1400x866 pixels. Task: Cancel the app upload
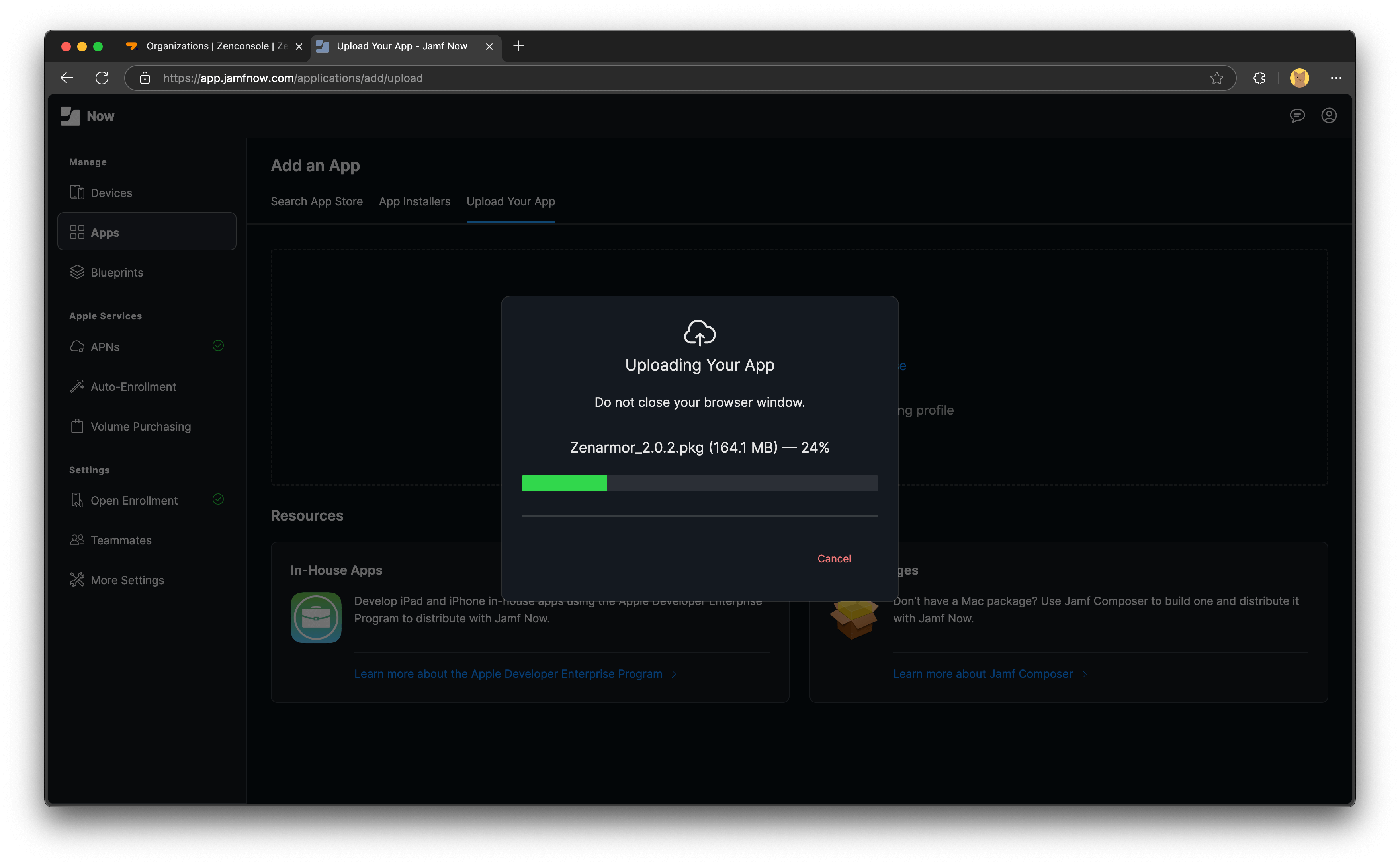(834, 558)
